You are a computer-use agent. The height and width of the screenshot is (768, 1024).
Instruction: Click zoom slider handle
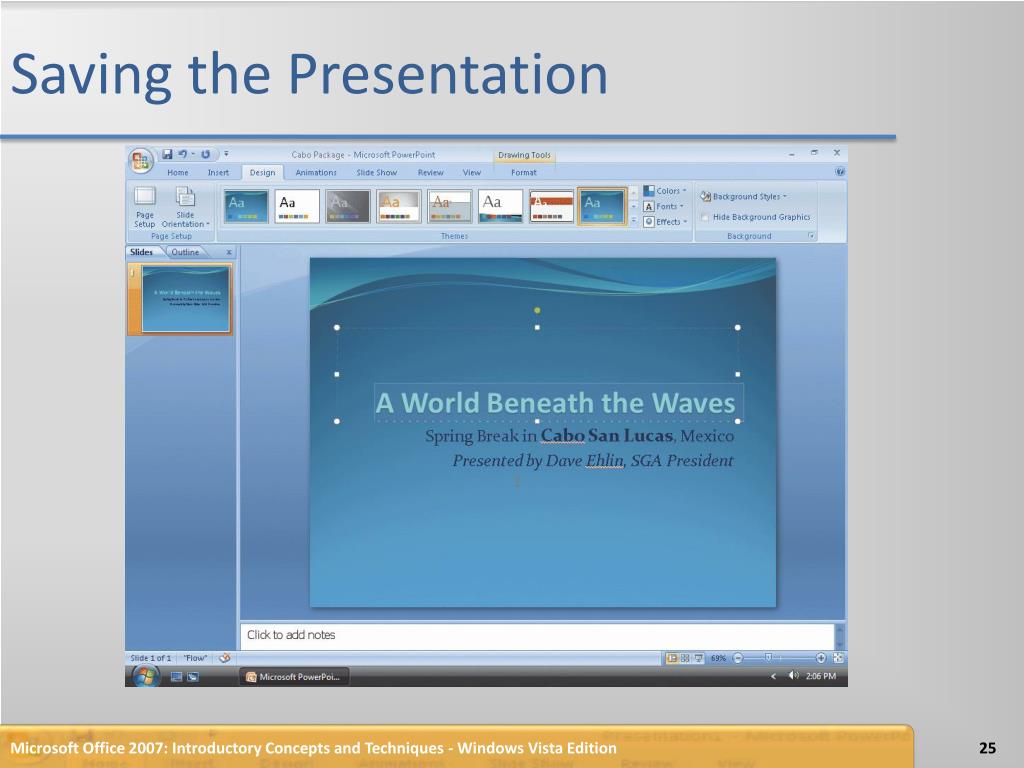[x=769, y=658]
